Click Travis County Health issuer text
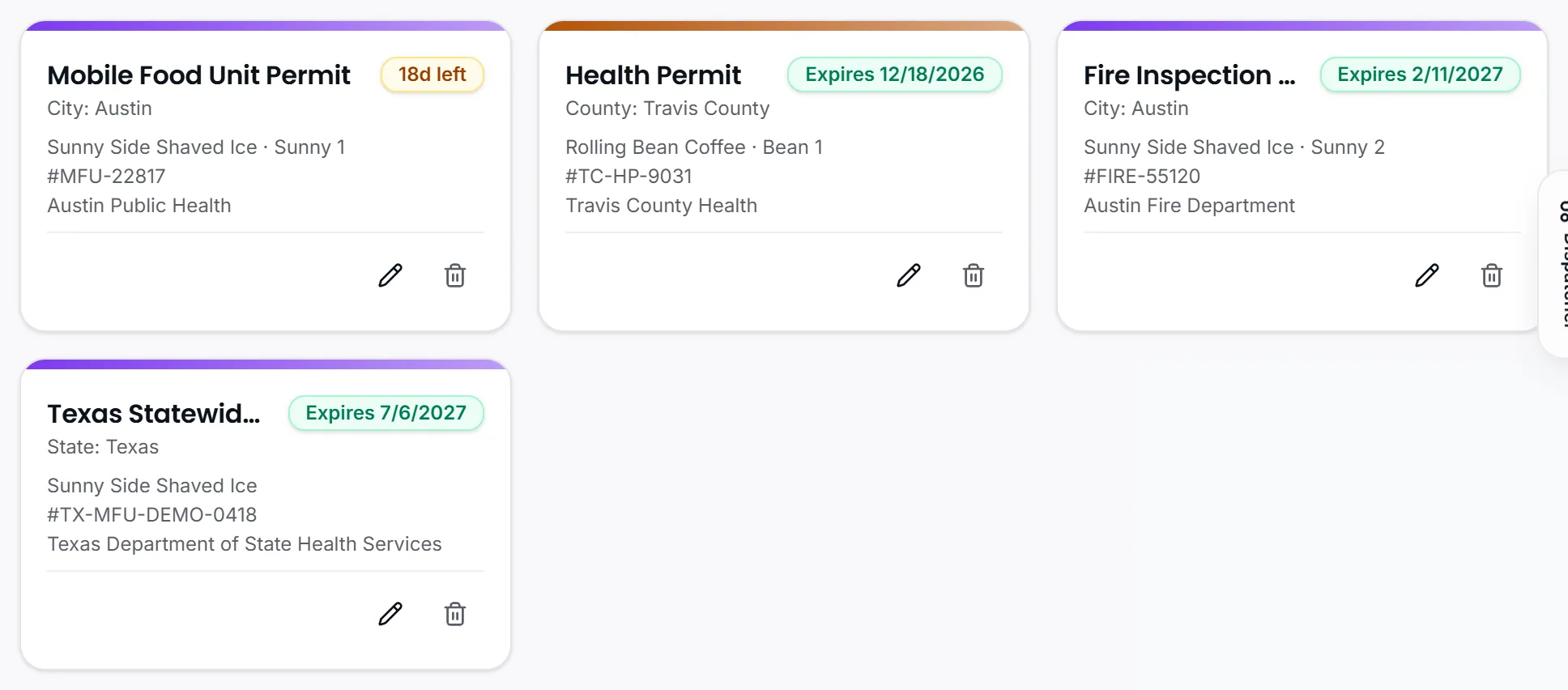1568x690 pixels. [662, 206]
